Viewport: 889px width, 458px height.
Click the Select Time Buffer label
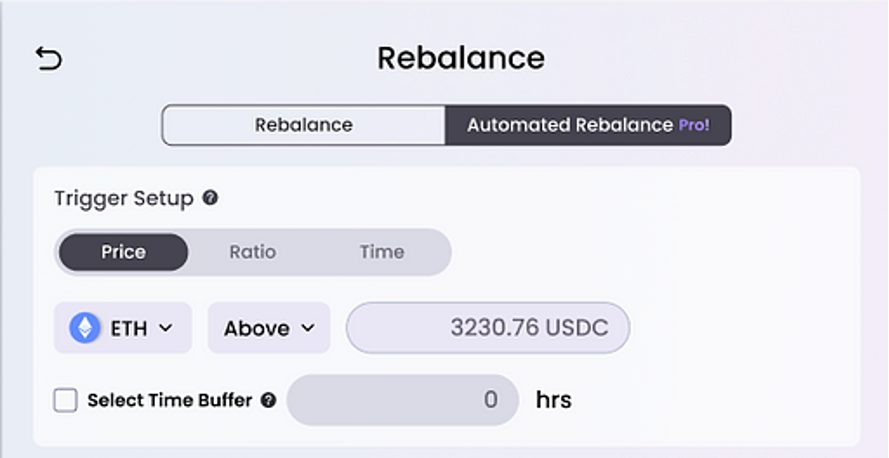click(170, 400)
